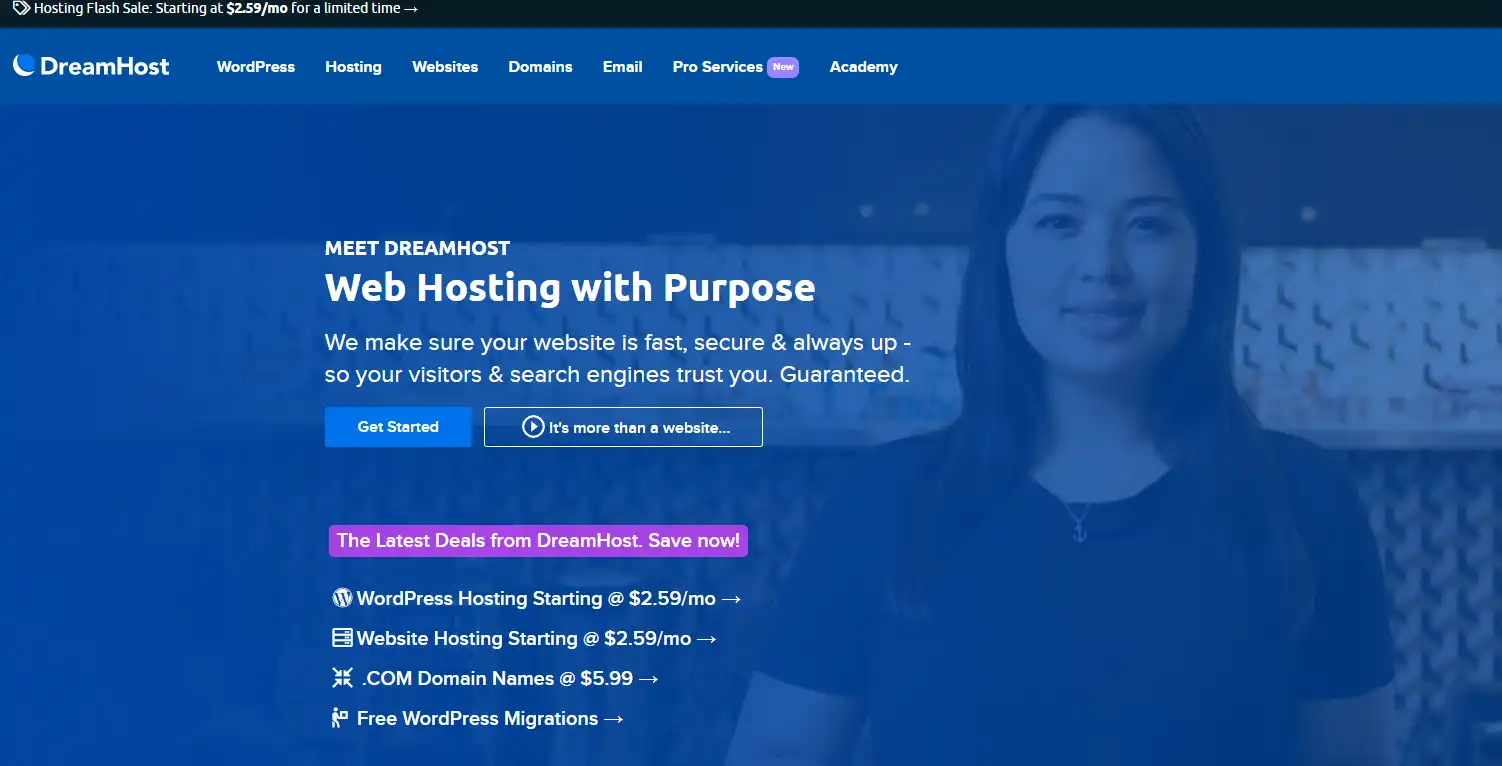
Task: Click the price tag icon in flash sale banner
Action: (21, 8)
